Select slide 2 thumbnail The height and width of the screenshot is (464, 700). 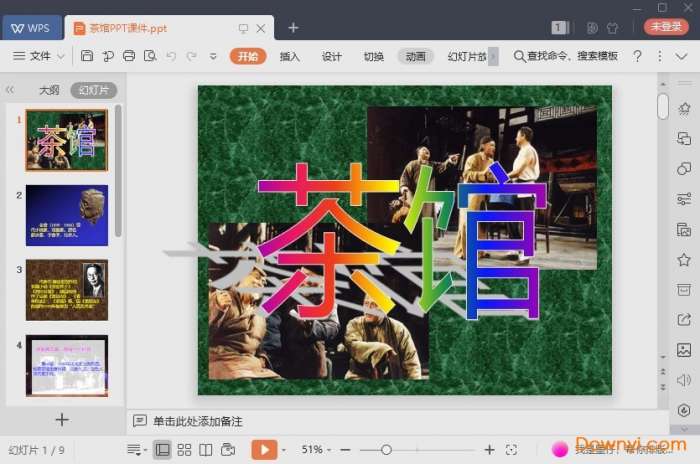coord(67,215)
